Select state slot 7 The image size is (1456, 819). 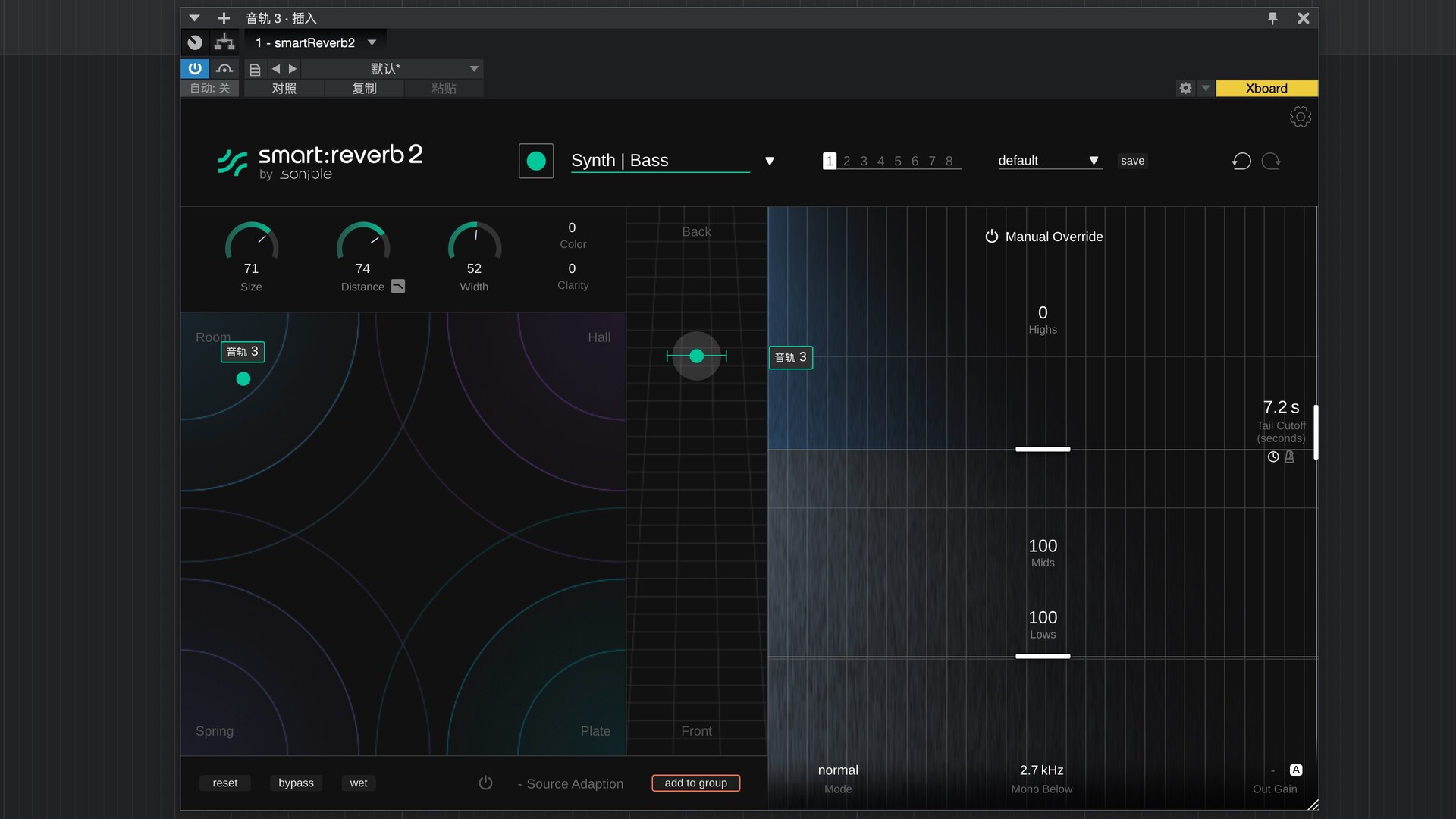click(932, 161)
